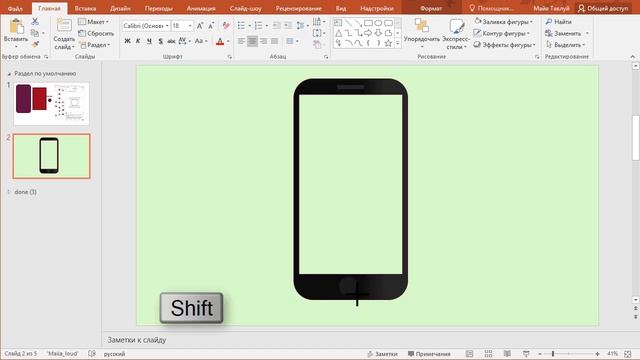Click the Вставить paste icon
The image size is (640, 360).
(16, 27)
